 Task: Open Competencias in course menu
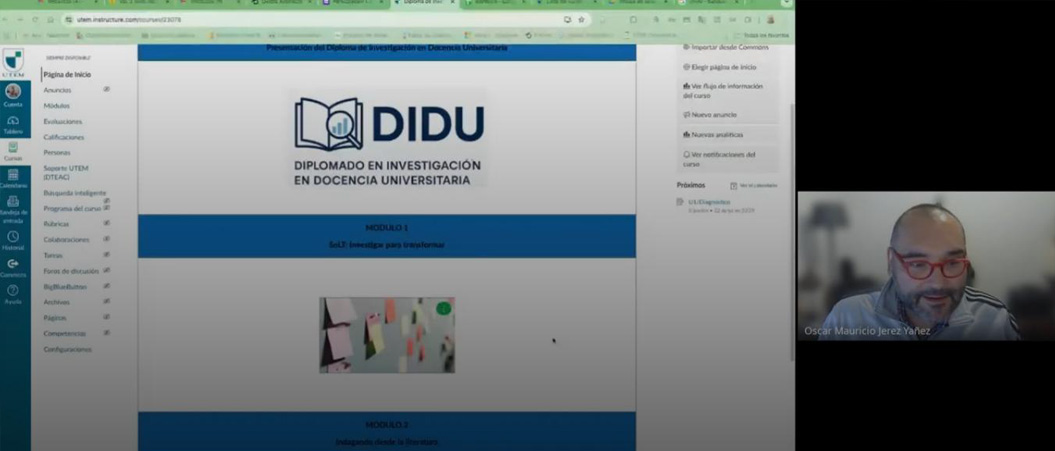pyautogui.click(x=65, y=334)
